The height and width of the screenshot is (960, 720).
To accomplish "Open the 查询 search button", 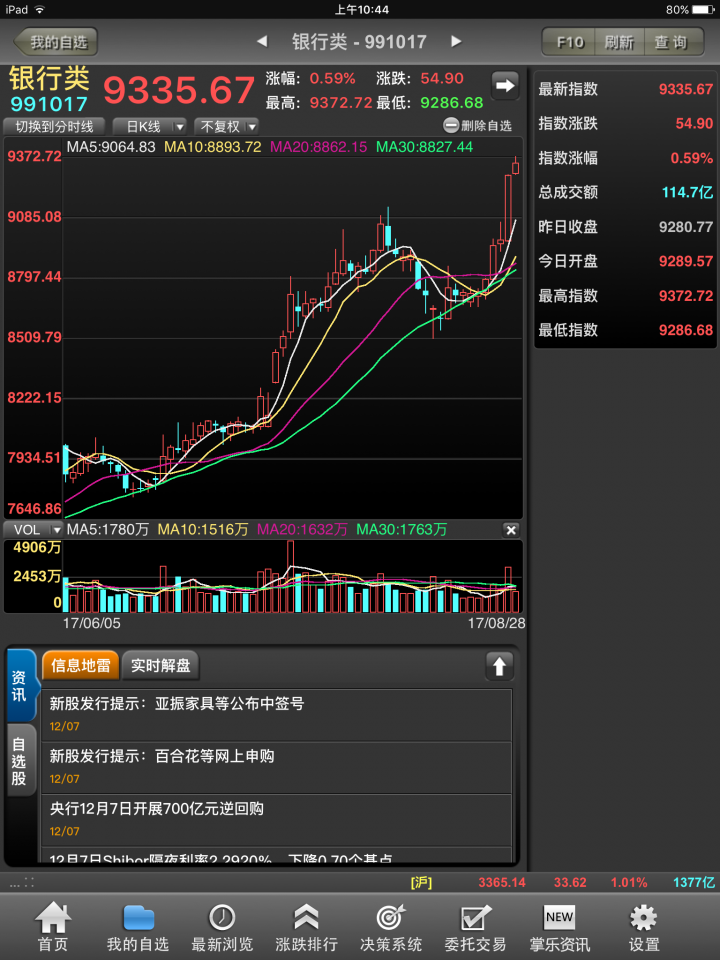I will point(672,42).
